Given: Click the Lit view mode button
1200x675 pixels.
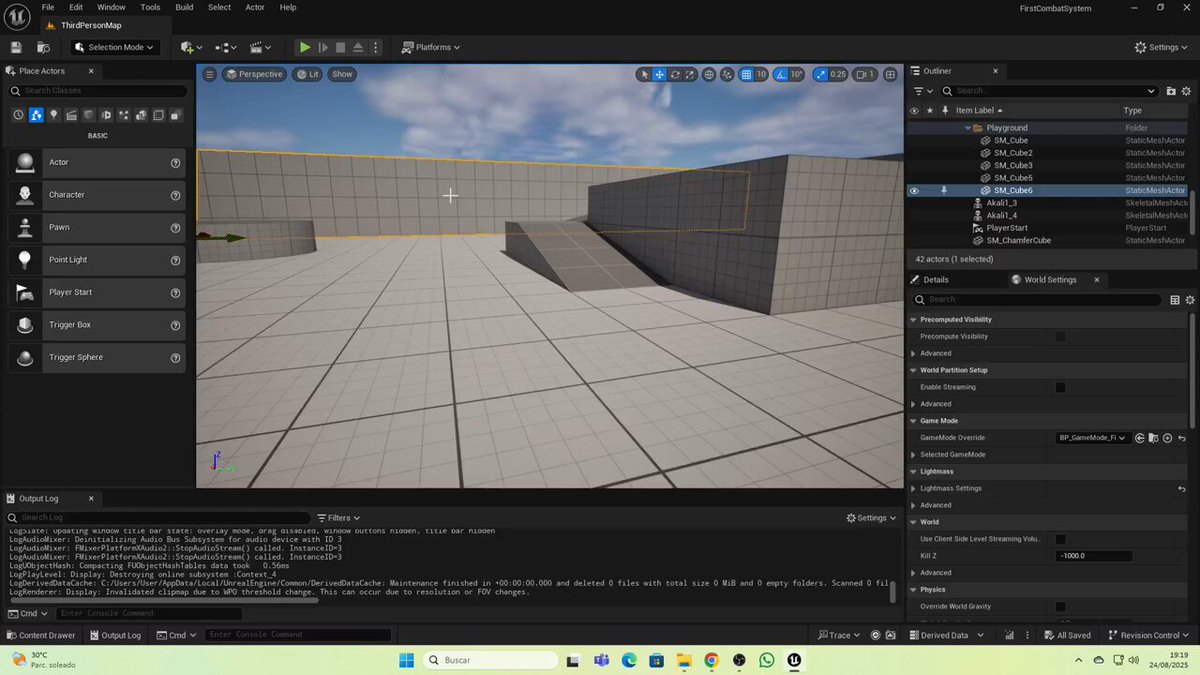Looking at the screenshot, I should [x=307, y=74].
